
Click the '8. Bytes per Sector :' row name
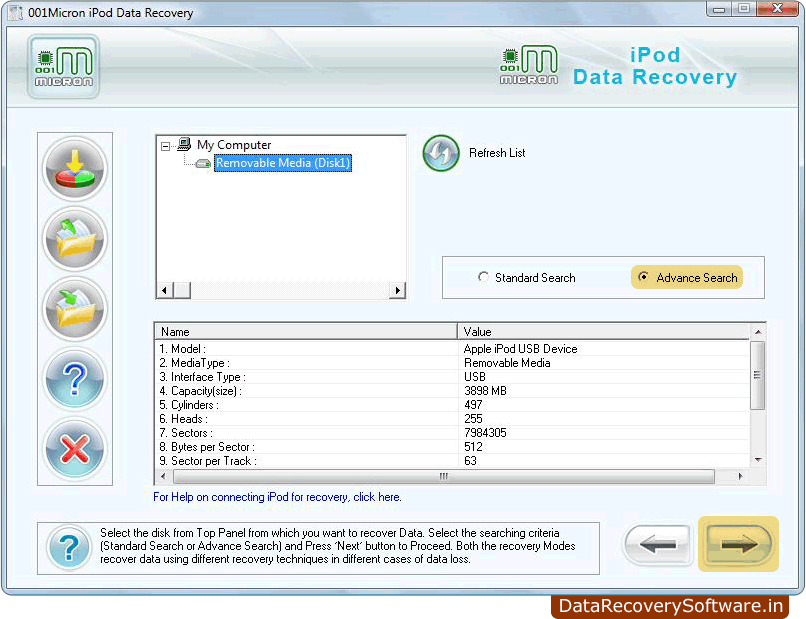click(207, 447)
